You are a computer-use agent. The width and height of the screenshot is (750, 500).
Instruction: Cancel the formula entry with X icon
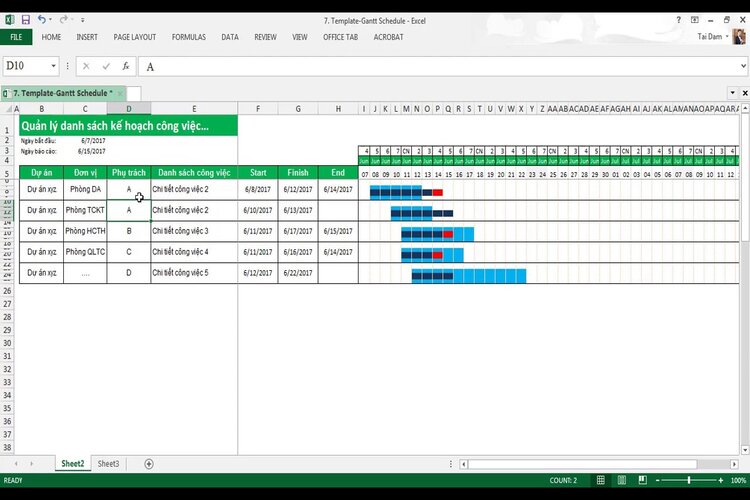[86, 66]
